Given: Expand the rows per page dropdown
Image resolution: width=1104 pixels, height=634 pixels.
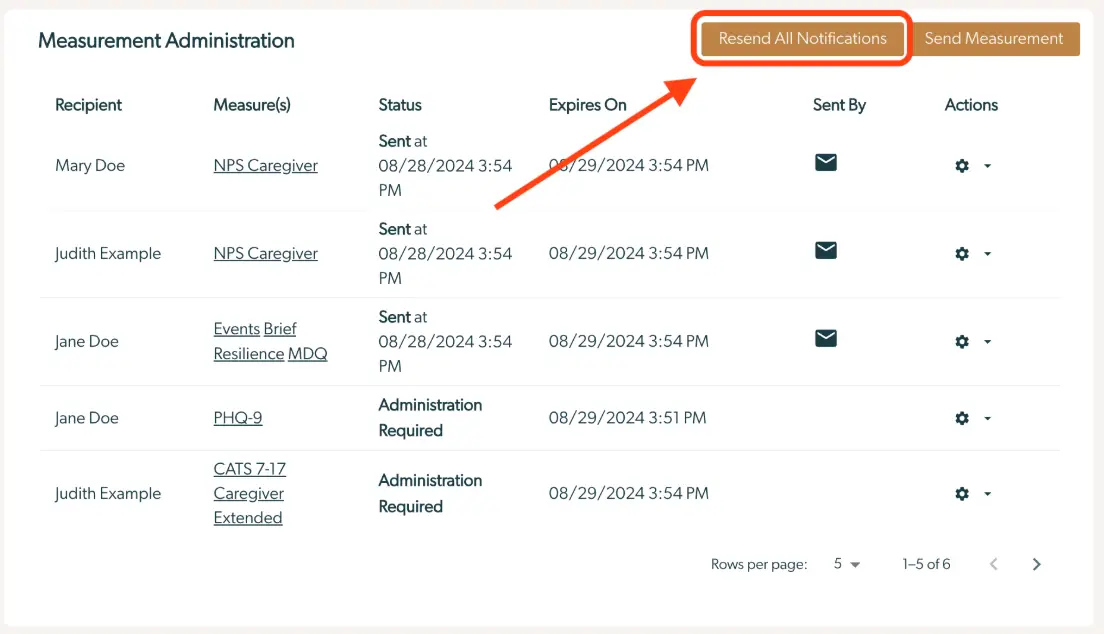Looking at the screenshot, I should pos(847,564).
